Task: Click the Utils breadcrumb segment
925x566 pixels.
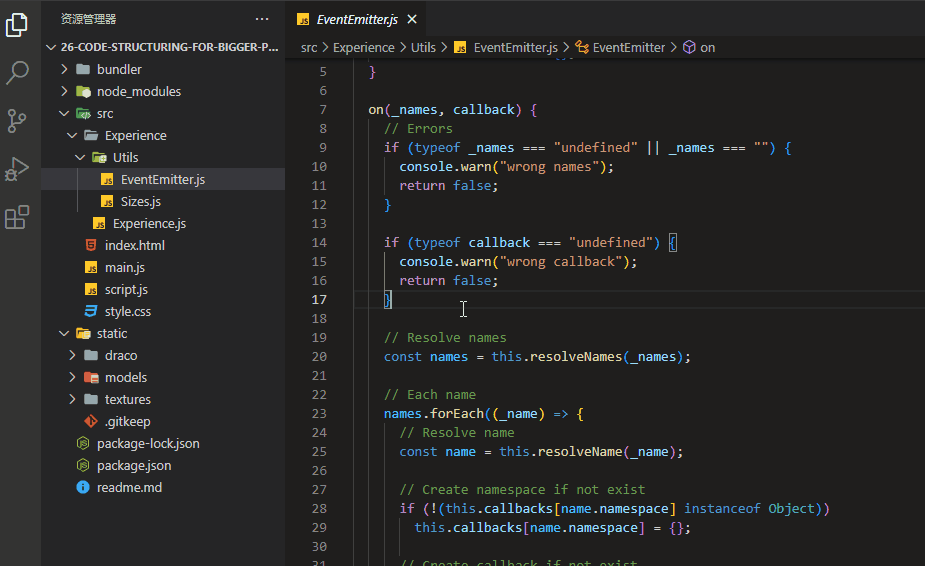Action: [x=423, y=48]
